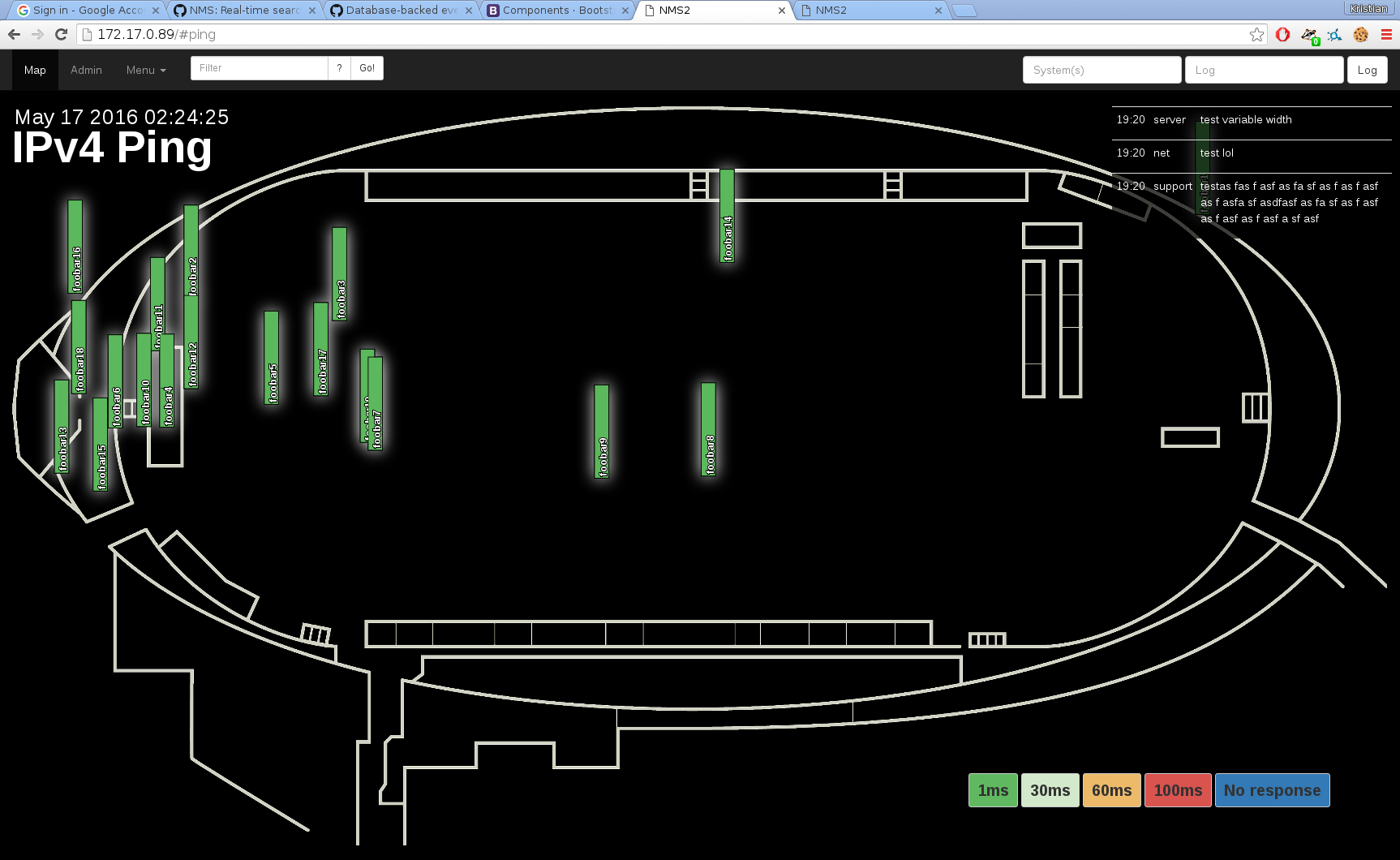
Task: Select switch foobar16 on the map
Action: (x=75, y=247)
